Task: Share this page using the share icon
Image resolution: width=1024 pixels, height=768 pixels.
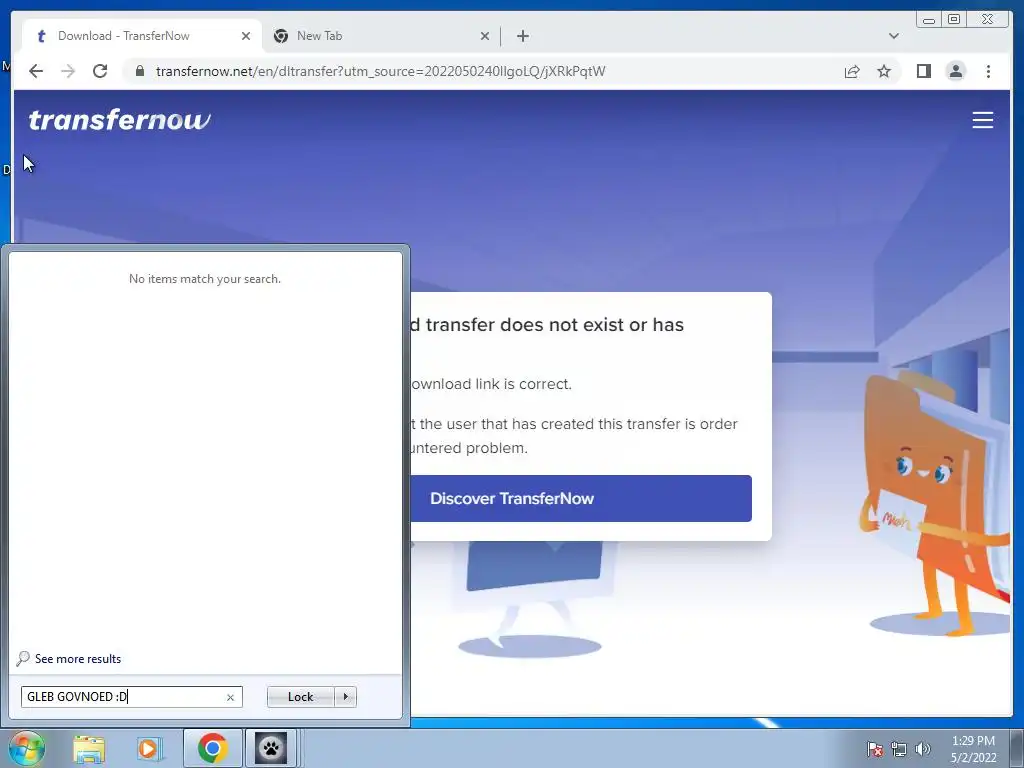Action: point(852,71)
